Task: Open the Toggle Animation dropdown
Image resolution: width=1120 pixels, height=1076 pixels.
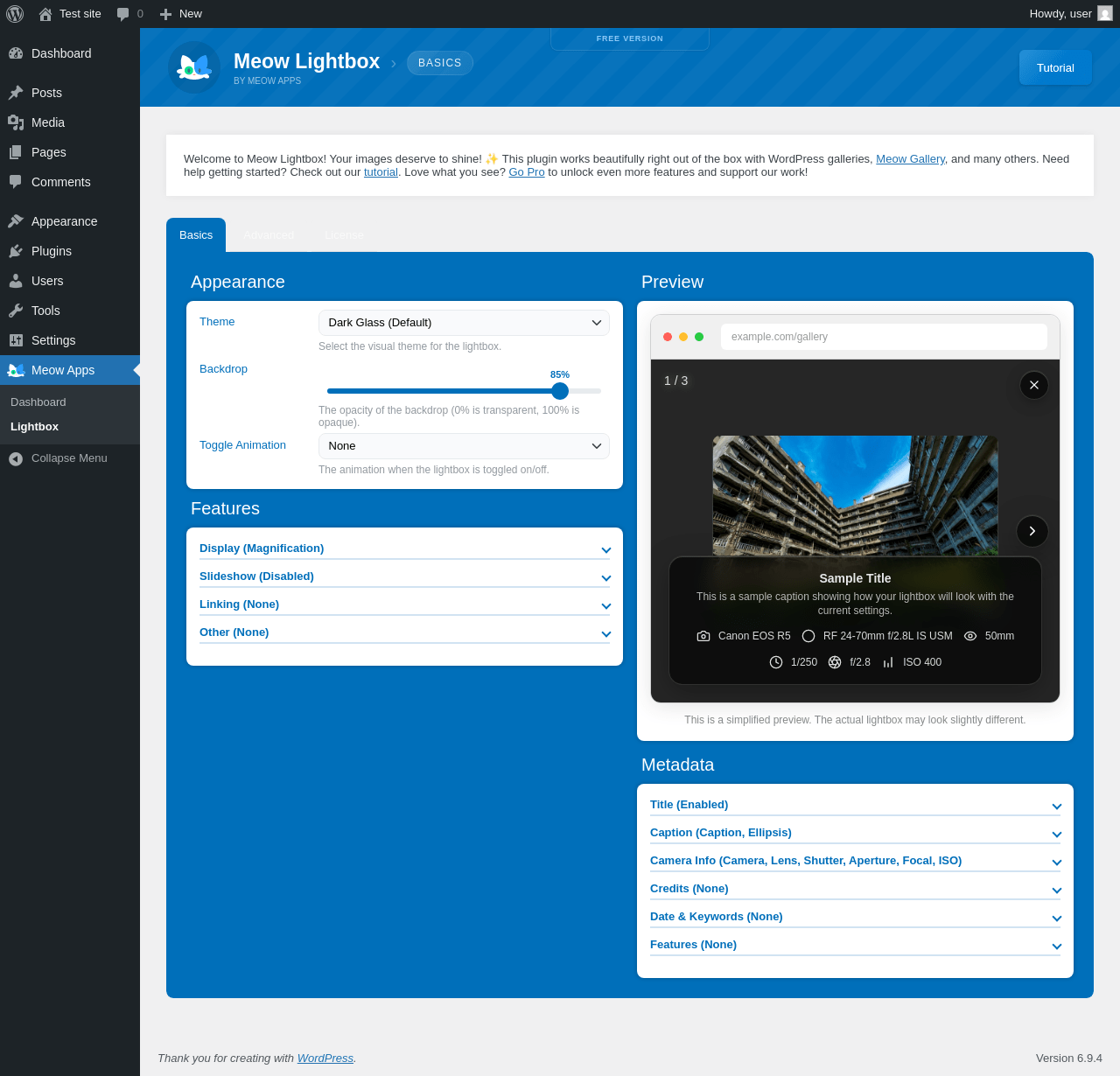Action: tap(464, 446)
